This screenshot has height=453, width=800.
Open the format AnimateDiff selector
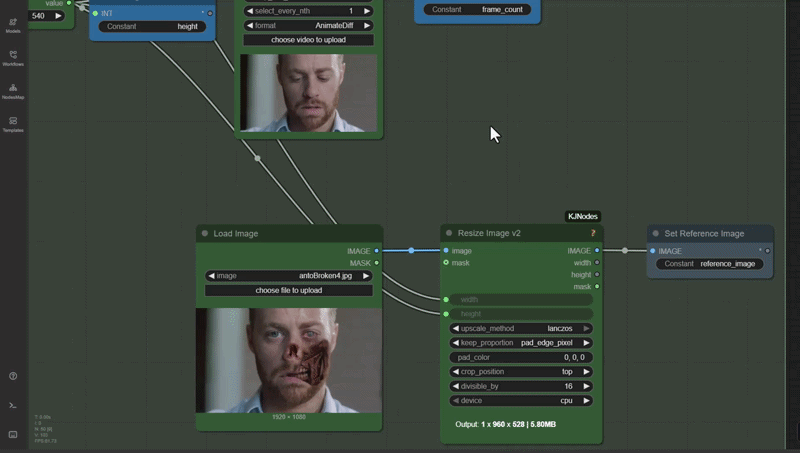point(309,25)
